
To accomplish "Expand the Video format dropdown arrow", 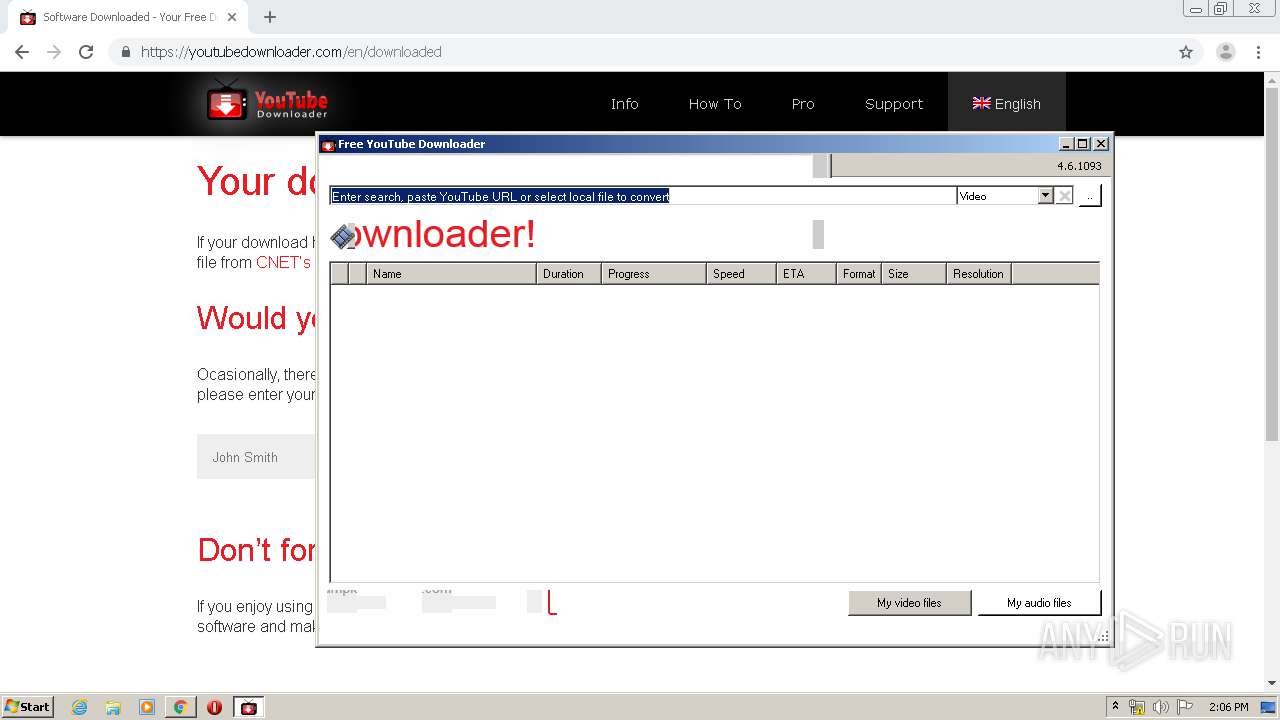I will [x=1045, y=196].
